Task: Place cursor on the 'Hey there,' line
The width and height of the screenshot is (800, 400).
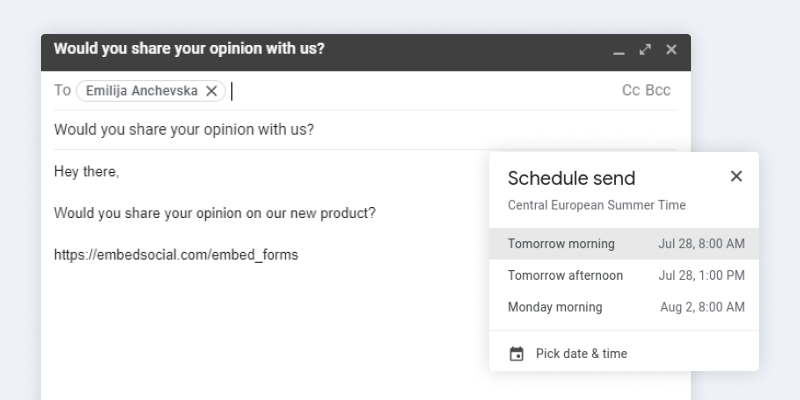Action: click(87, 172)
